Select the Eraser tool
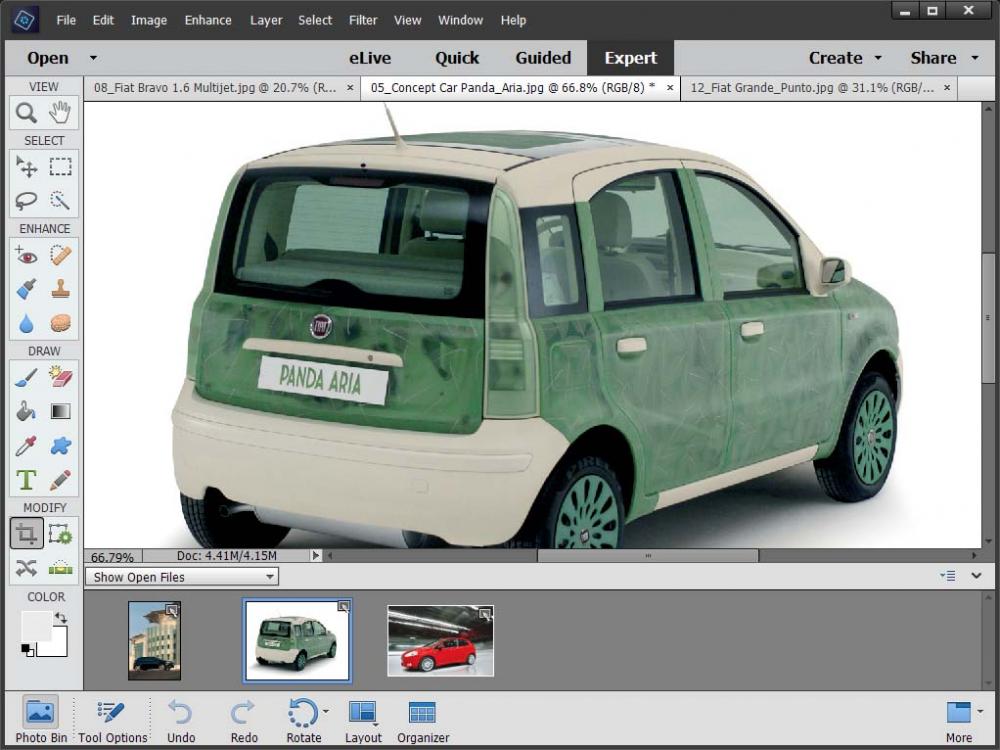This screenshot has height=750, width=1000. pos(61,378)
